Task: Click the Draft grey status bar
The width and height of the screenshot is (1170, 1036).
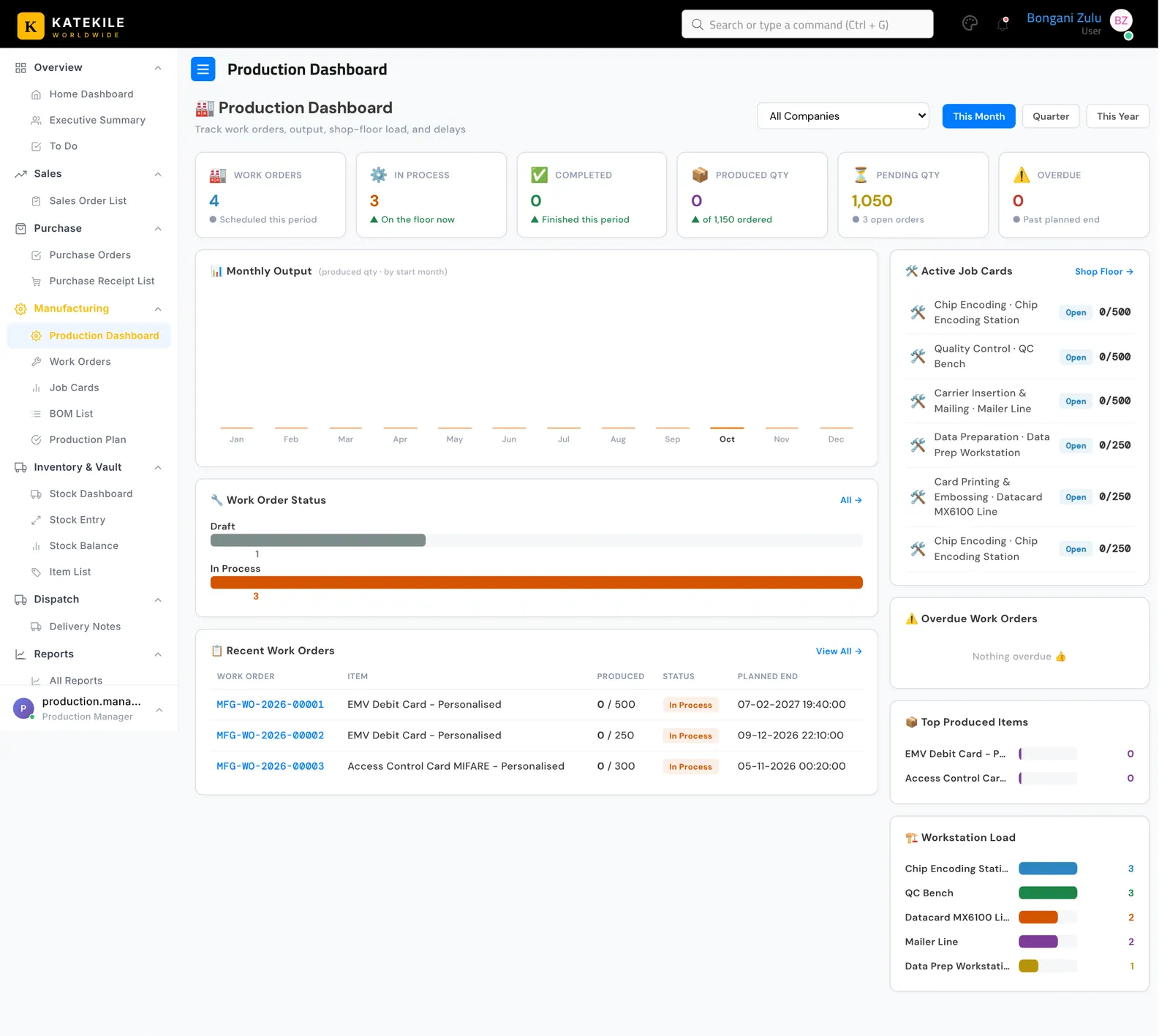Action: (x=317, y=540)
